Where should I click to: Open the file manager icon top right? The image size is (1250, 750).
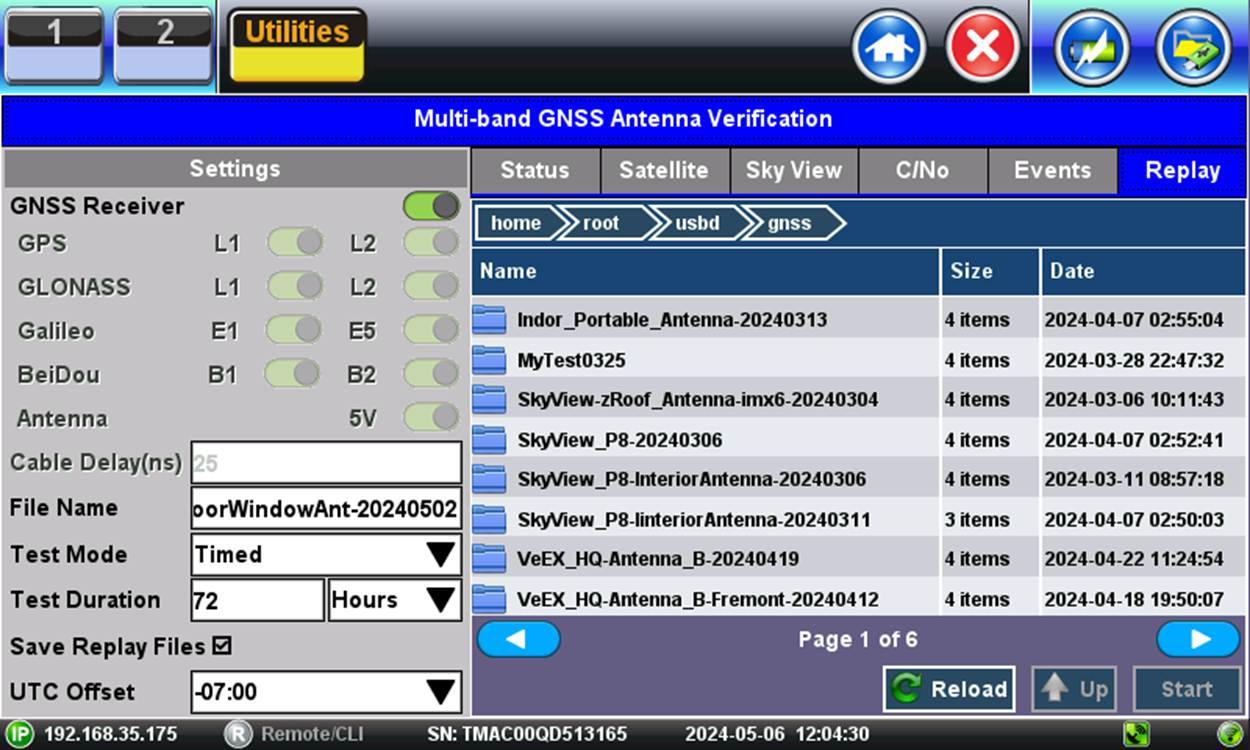click(1192, 46)
